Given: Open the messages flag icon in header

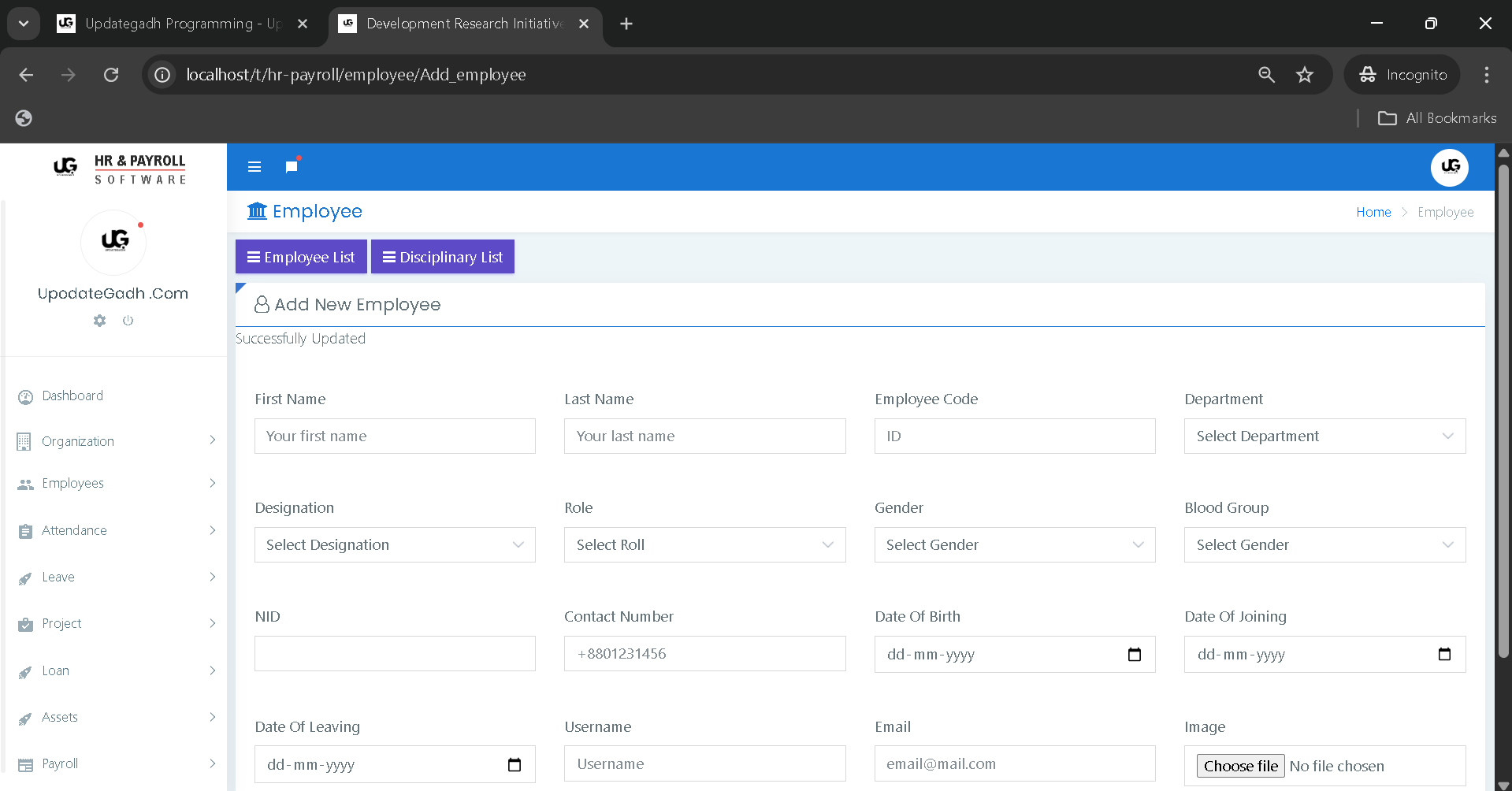Looking at the screenshot, I should click(x=292, y=167).
